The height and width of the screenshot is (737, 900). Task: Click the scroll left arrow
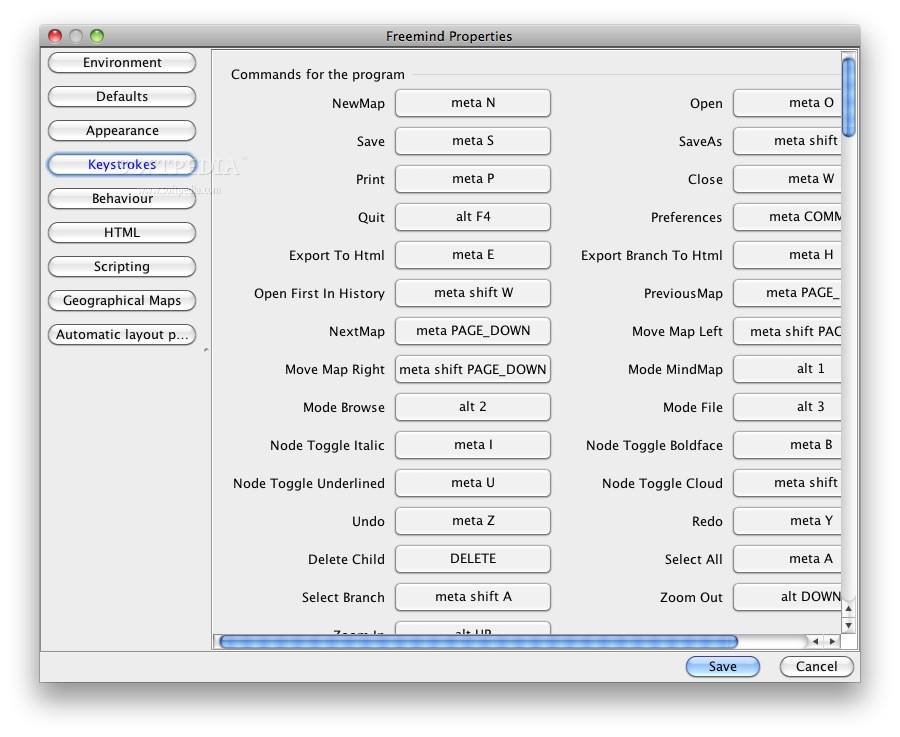tap(815, 641)
